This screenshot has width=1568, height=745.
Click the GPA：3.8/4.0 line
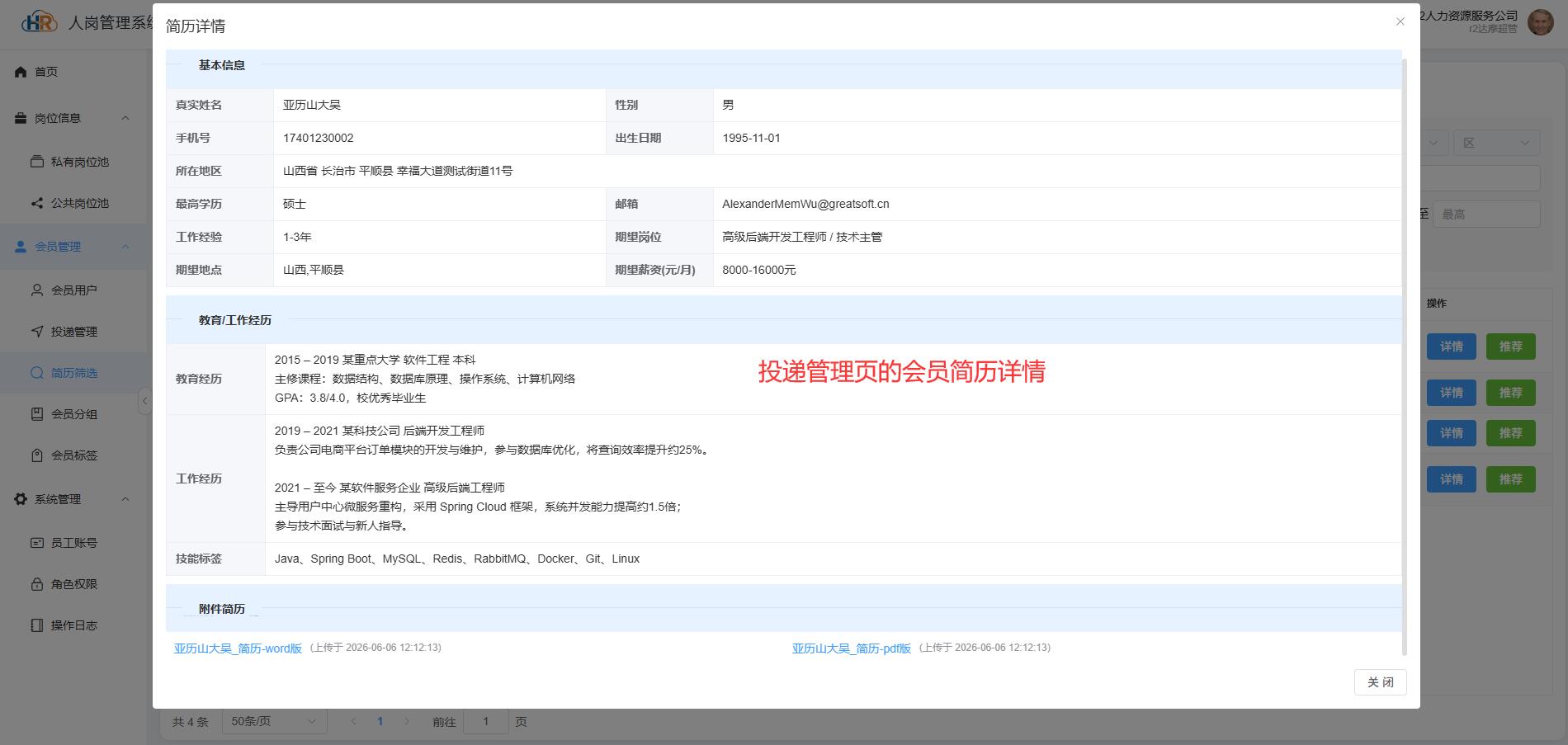[350, 398]
